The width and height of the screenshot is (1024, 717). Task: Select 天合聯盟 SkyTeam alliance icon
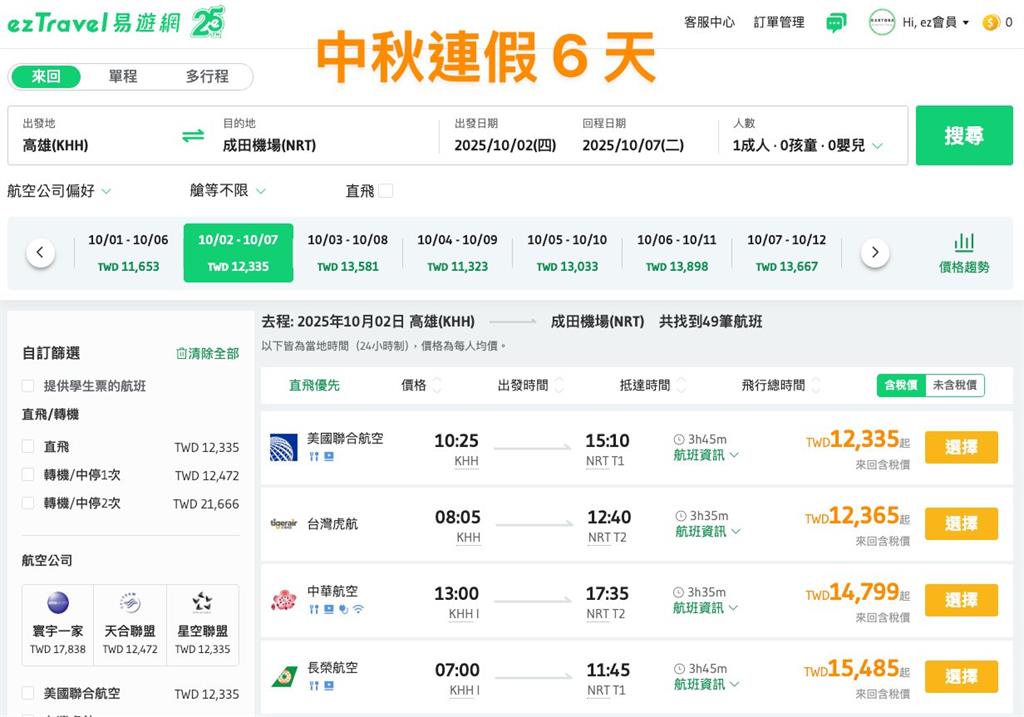130,603
